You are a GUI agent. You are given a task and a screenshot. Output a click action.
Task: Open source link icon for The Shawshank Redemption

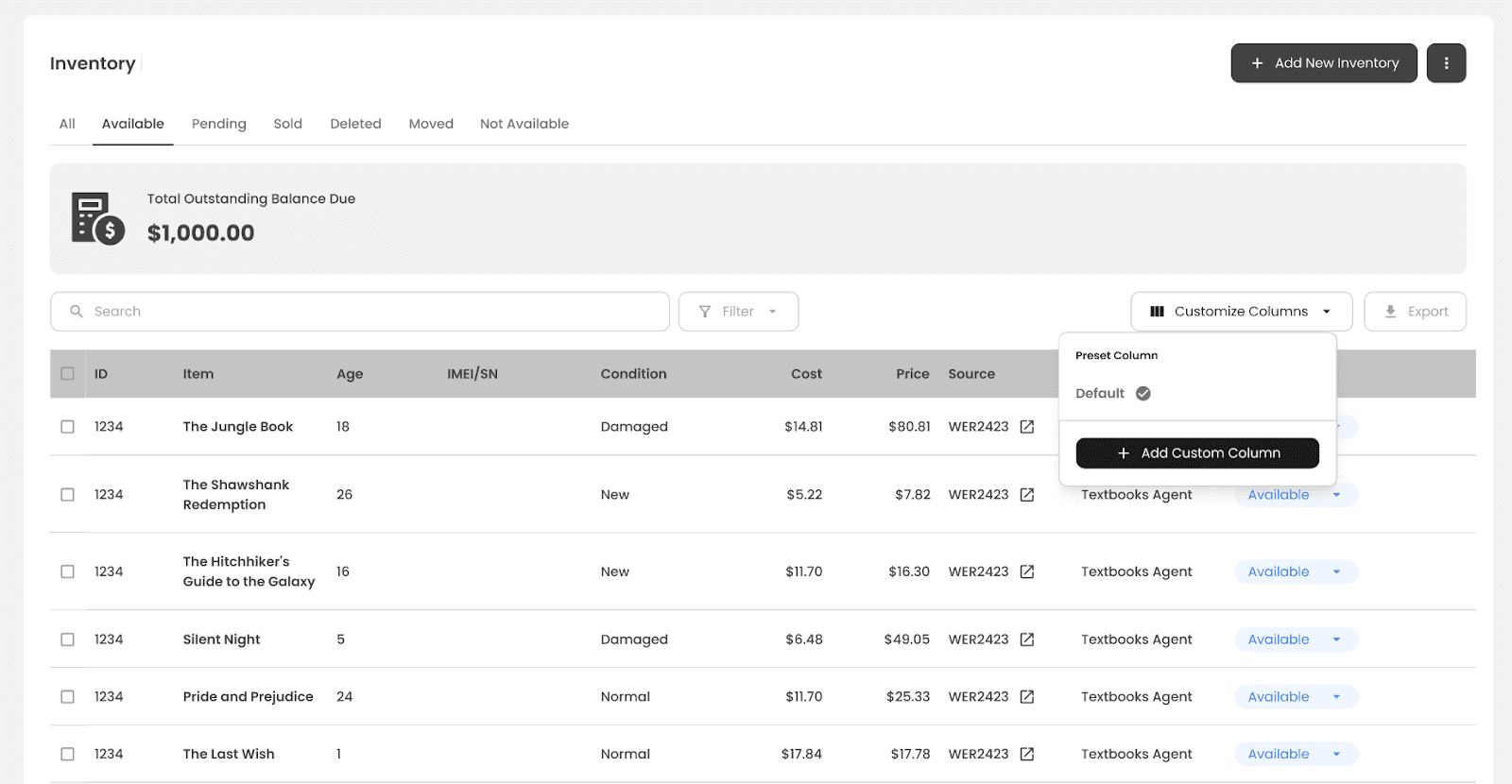[1027, 495]
